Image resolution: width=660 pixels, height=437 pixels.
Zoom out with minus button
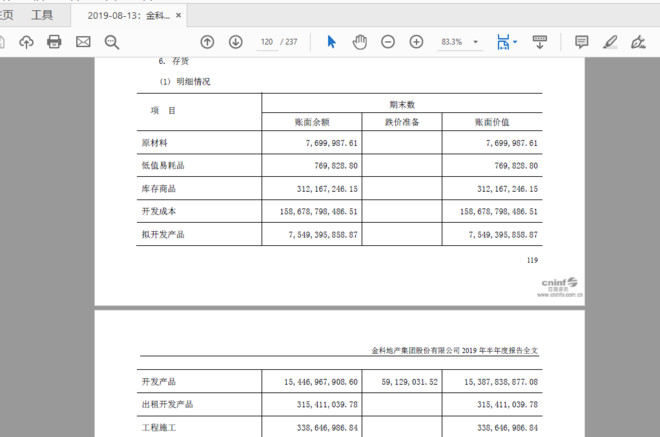click(388, 42)
